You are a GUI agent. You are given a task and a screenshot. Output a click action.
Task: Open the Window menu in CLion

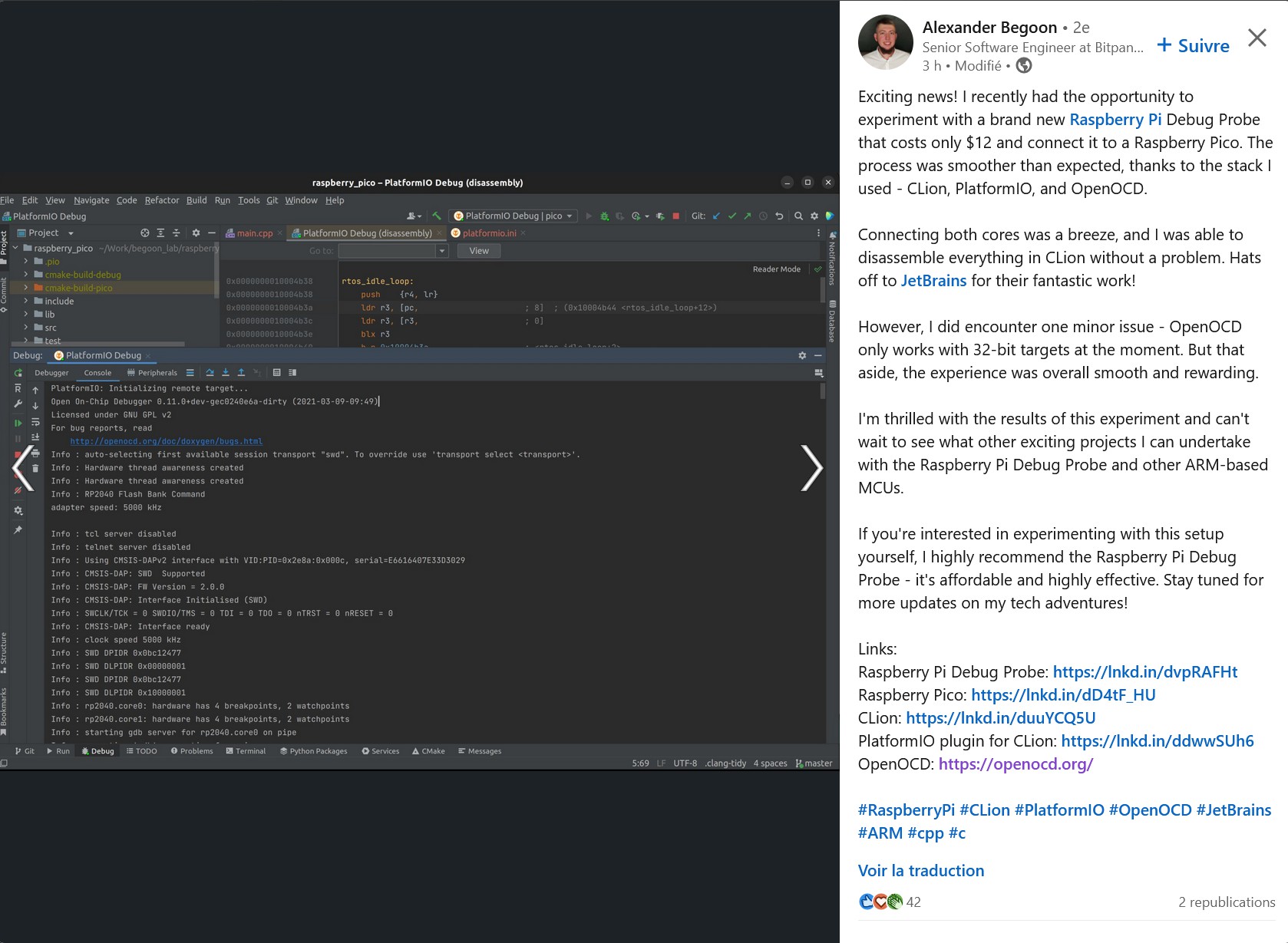[x=301, y=200]
